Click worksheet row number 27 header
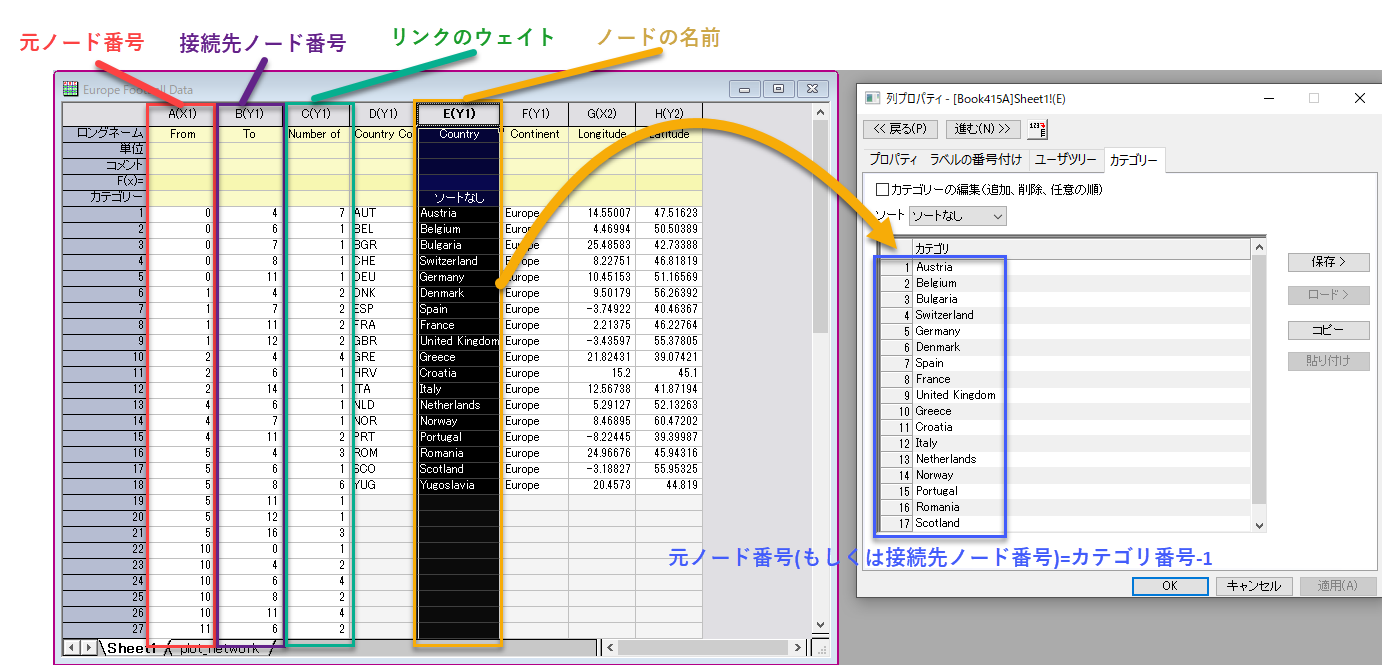This screenshot has height=665, width=1382. (x=105, y=629)
